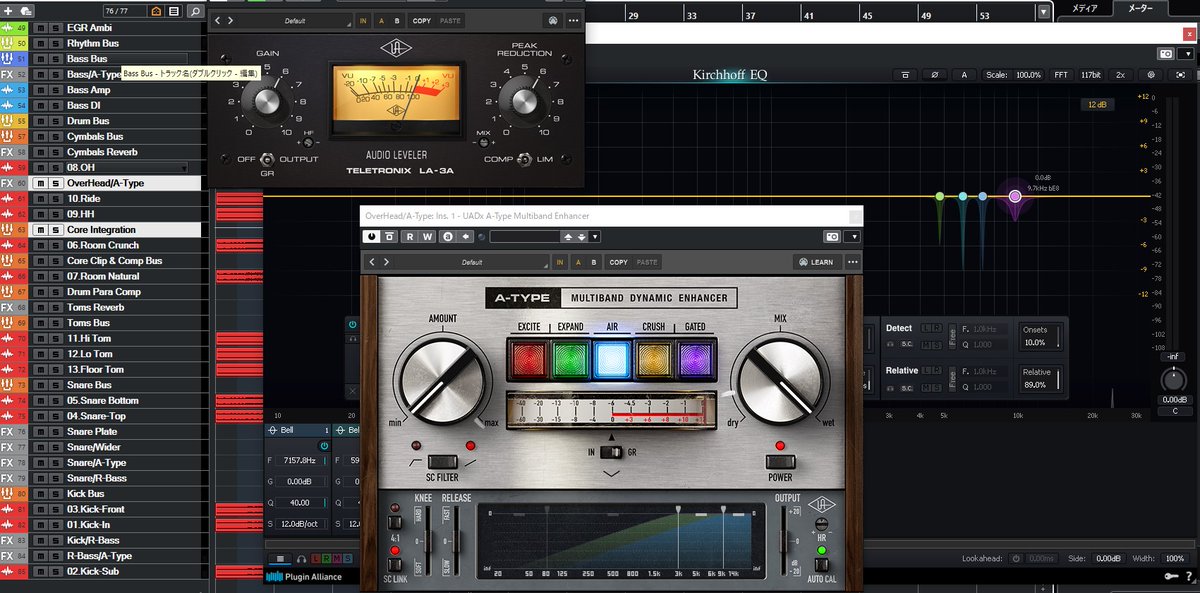Screen dimensions: 1200x593
Task: Click AUTO CAL green button
Action: (821, 551)
